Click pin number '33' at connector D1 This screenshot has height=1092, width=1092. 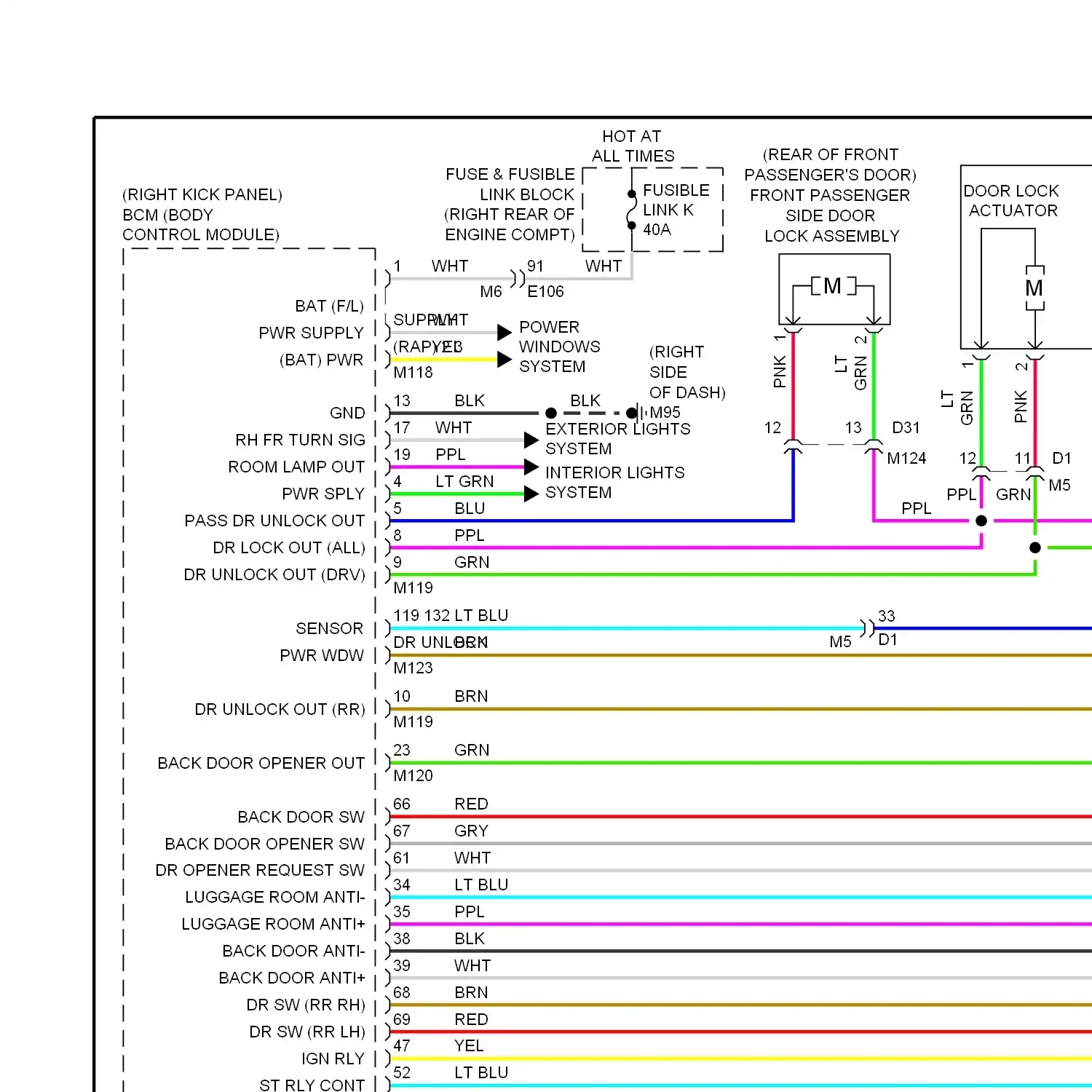pos(886,616)
